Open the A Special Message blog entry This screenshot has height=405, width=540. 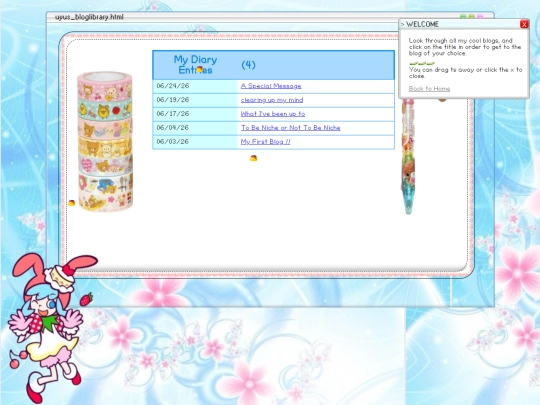click(271, 86)
